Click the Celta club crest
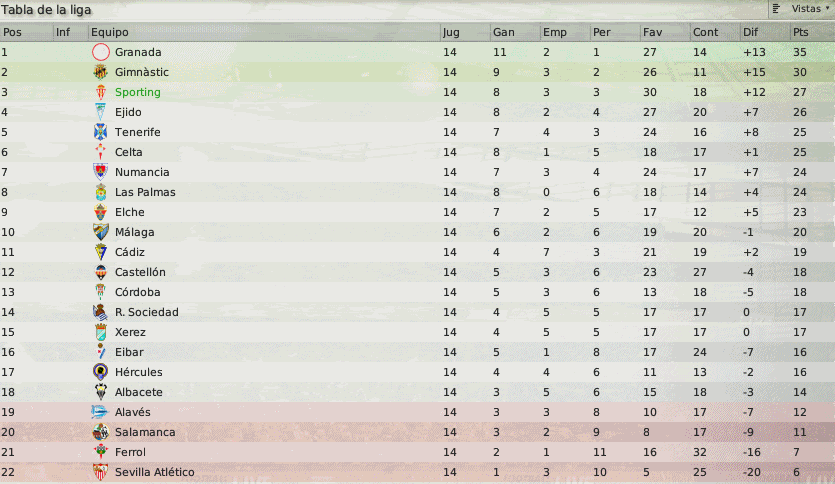Viewport: 835px width, 484px height. [100, 152]
